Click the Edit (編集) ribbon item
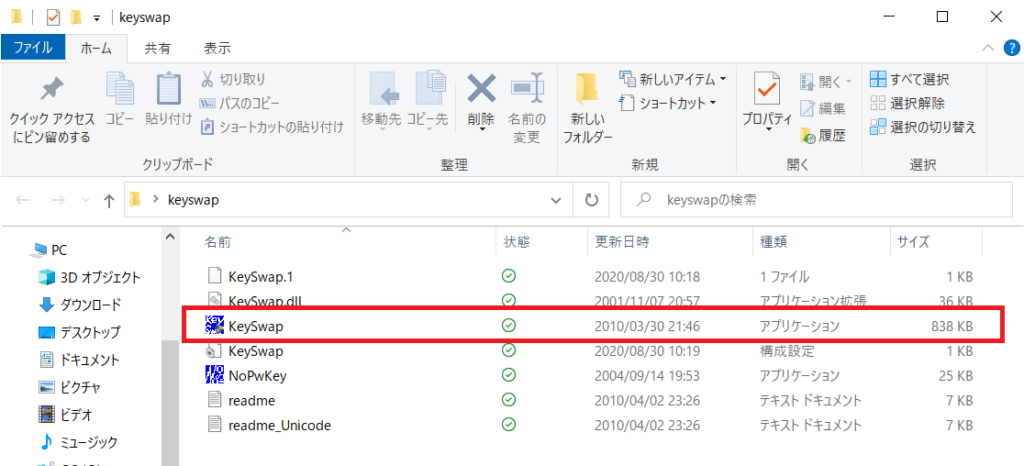Screen dimensions: 1024x466 (x=823, y=108)
